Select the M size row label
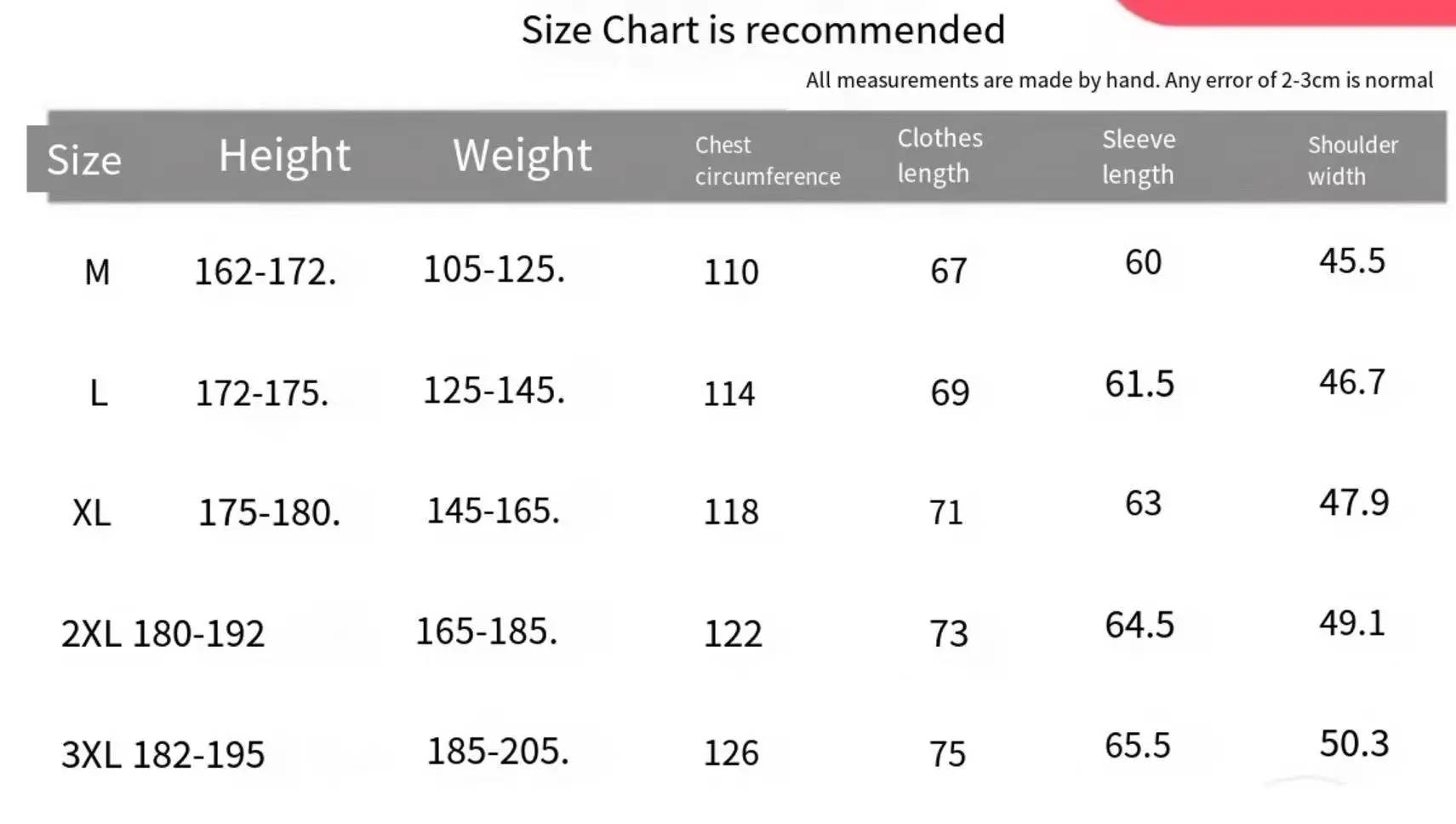This screenshot has width=1456, height=824. [x=97, y=272]
